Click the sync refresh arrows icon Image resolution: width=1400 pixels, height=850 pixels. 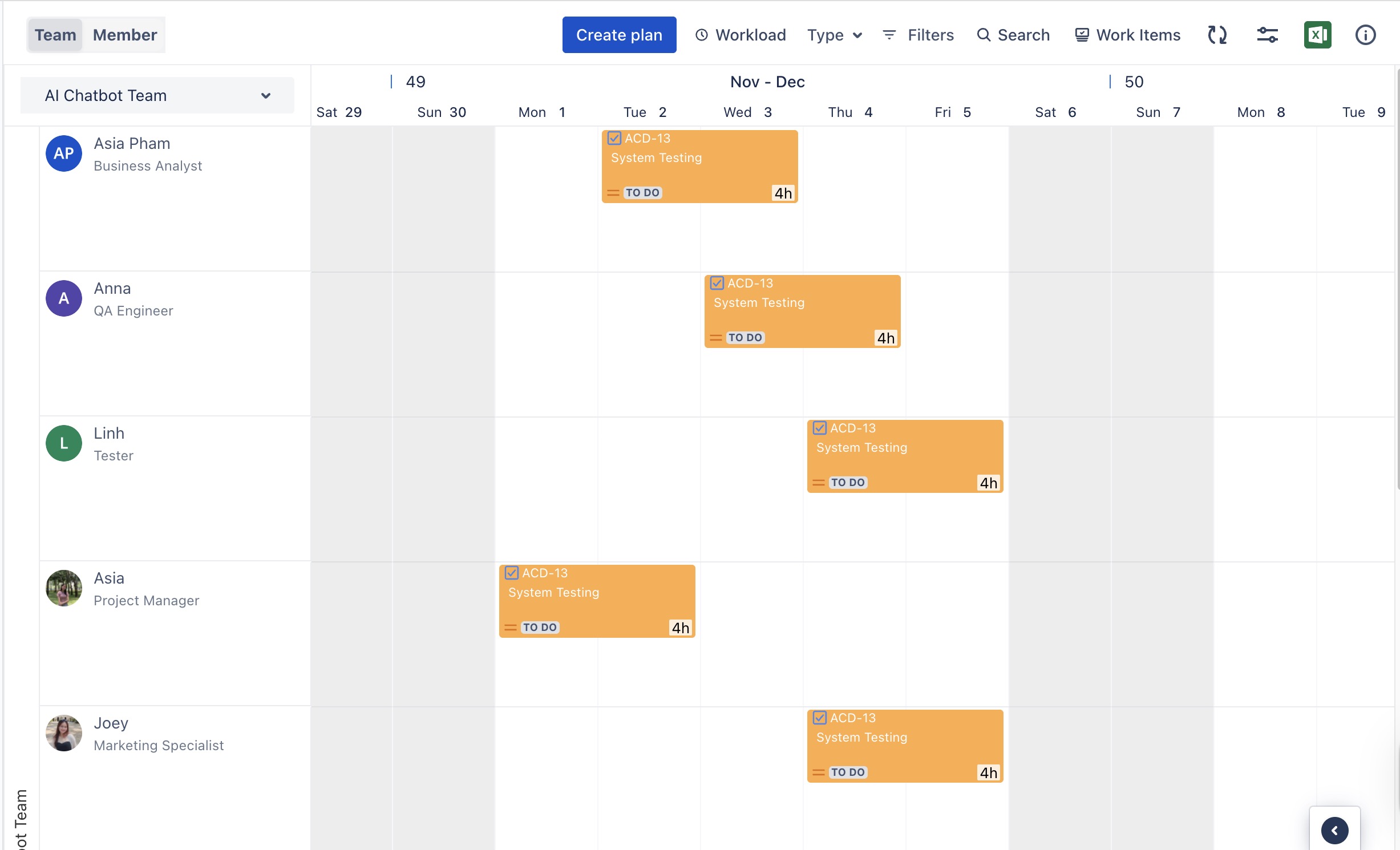pyautogui.click(x=1217, y=35)
